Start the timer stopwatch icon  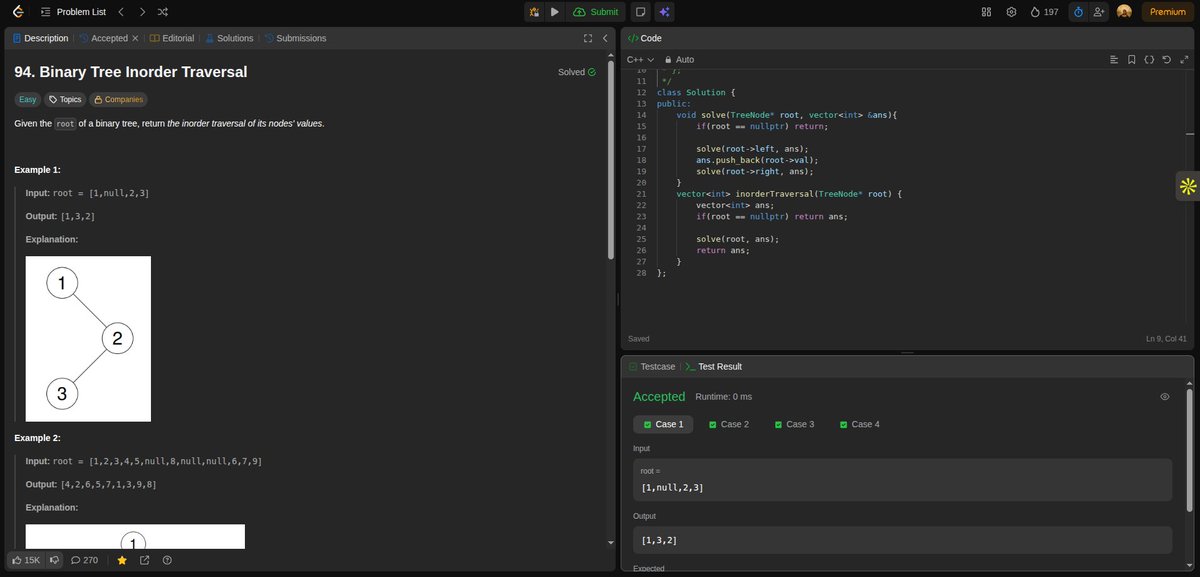tap(1078, 12)
